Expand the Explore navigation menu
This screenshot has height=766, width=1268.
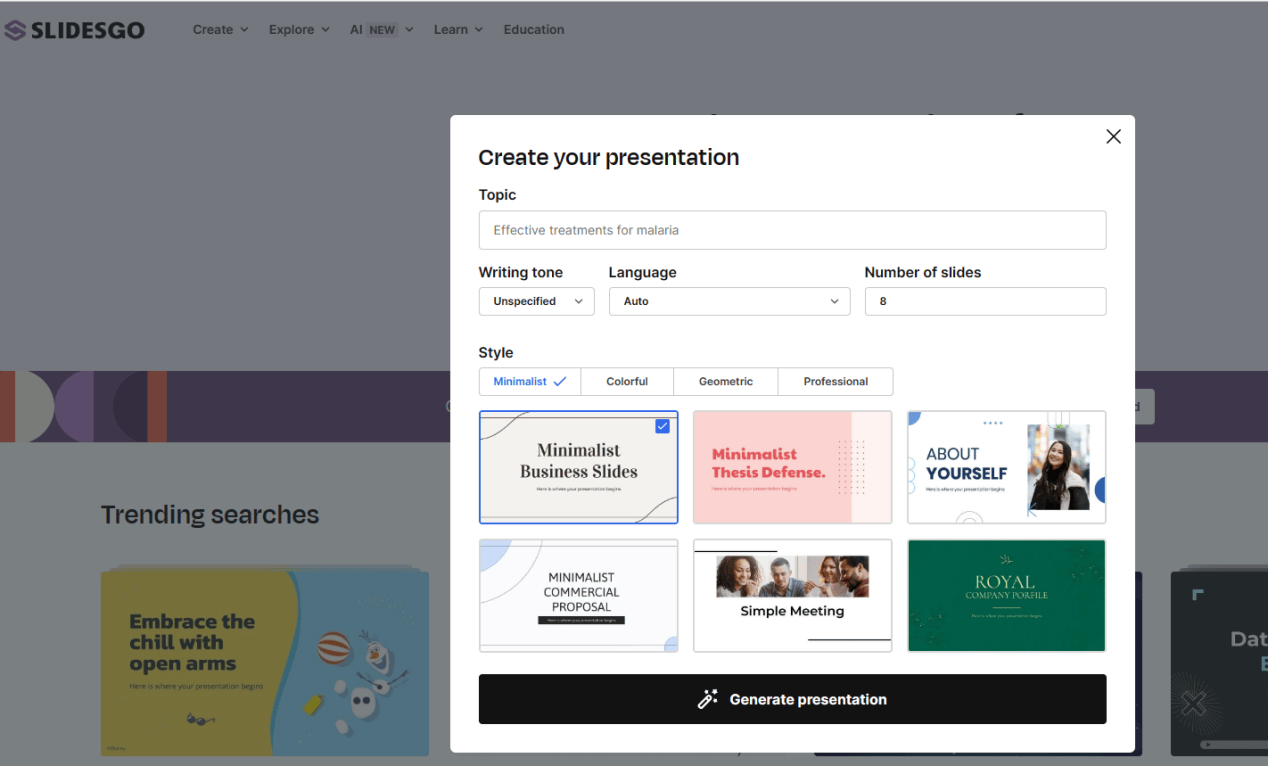(x=298, y=30)
